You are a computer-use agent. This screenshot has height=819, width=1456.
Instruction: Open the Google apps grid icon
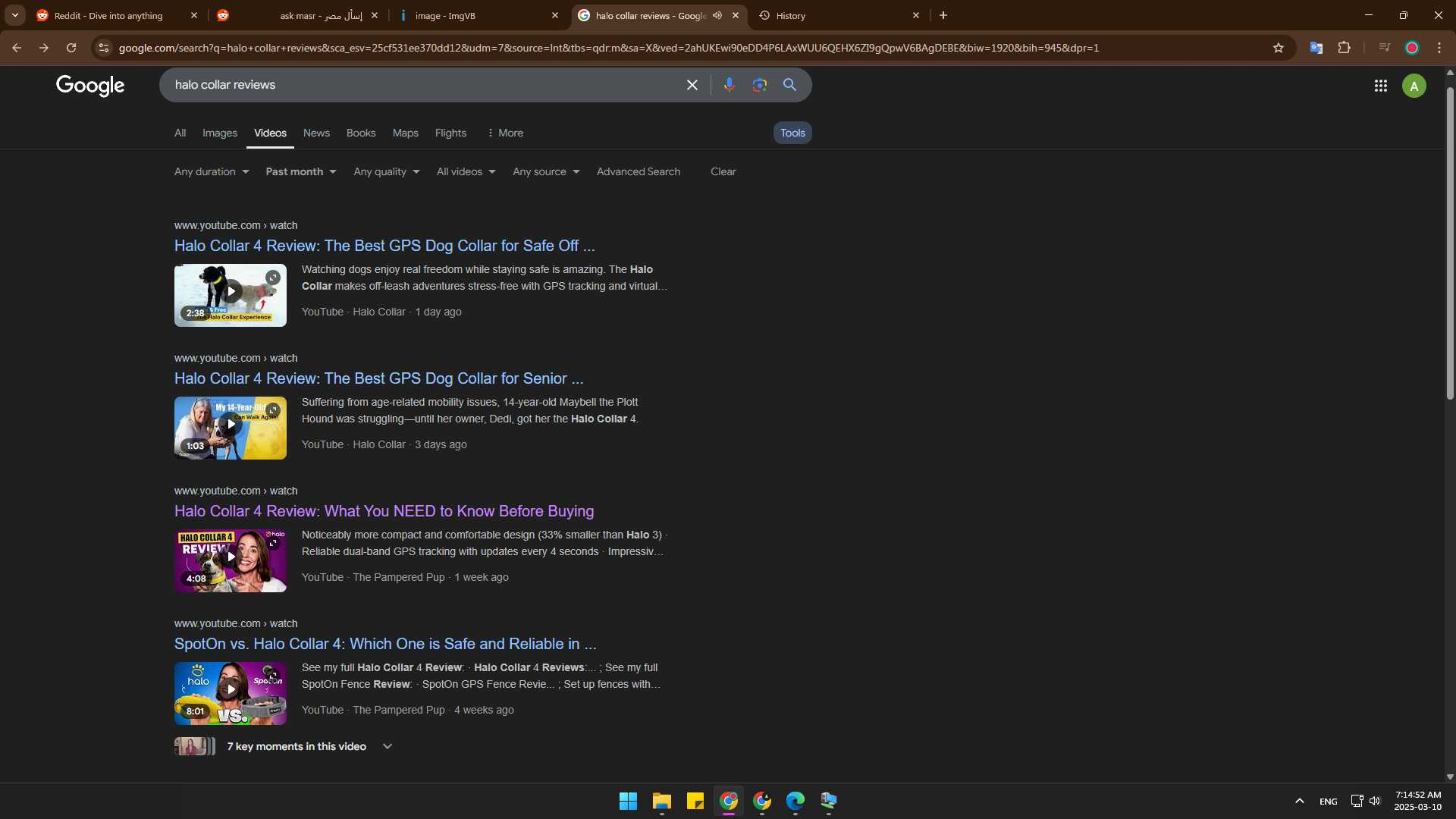coord(1380,86)
